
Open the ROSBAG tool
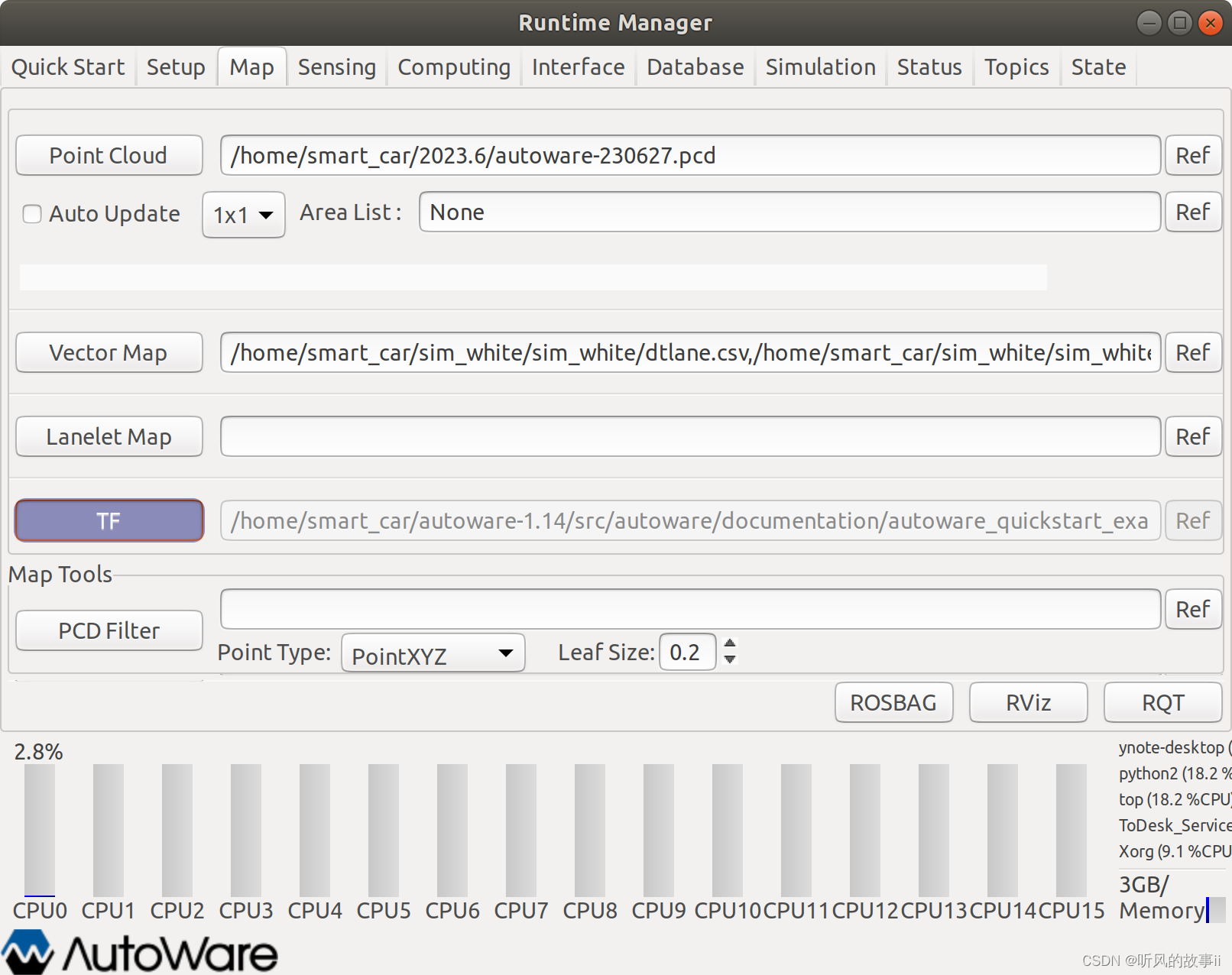pyautogui.click(x=893, y=702)
